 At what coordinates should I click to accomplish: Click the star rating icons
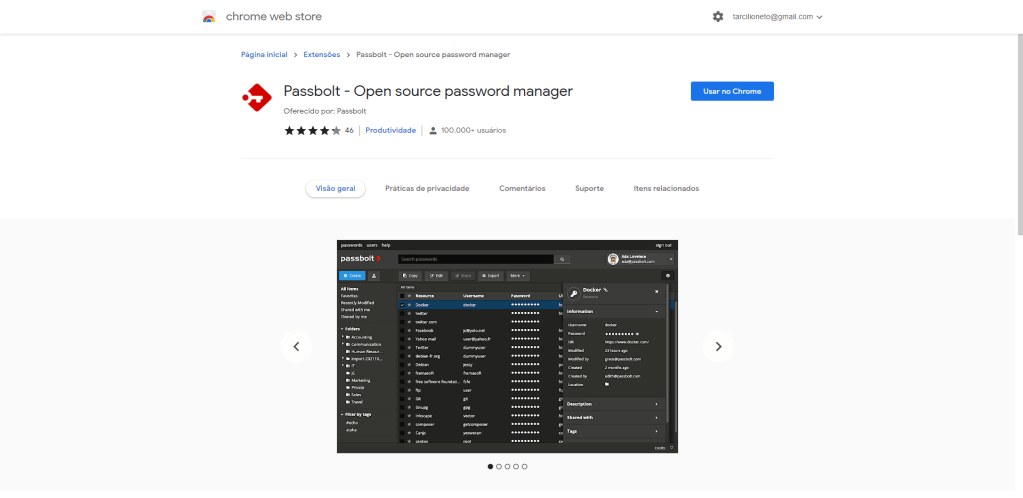click(x=312, y=130)
